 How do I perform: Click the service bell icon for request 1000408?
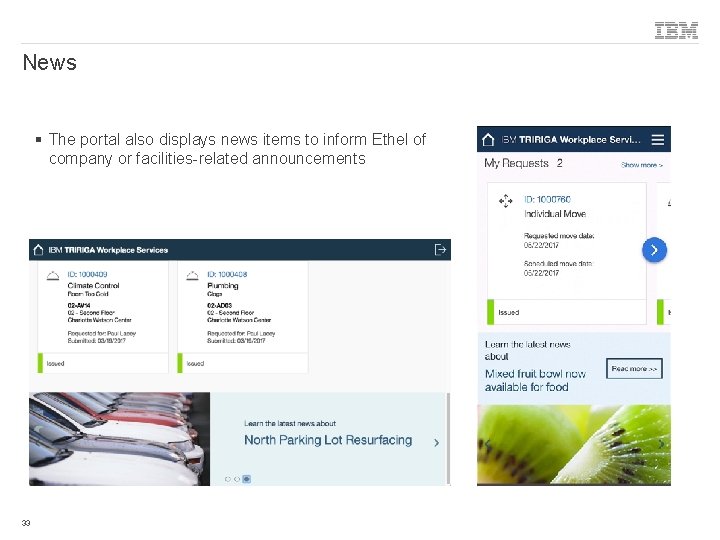pos(192,276)
